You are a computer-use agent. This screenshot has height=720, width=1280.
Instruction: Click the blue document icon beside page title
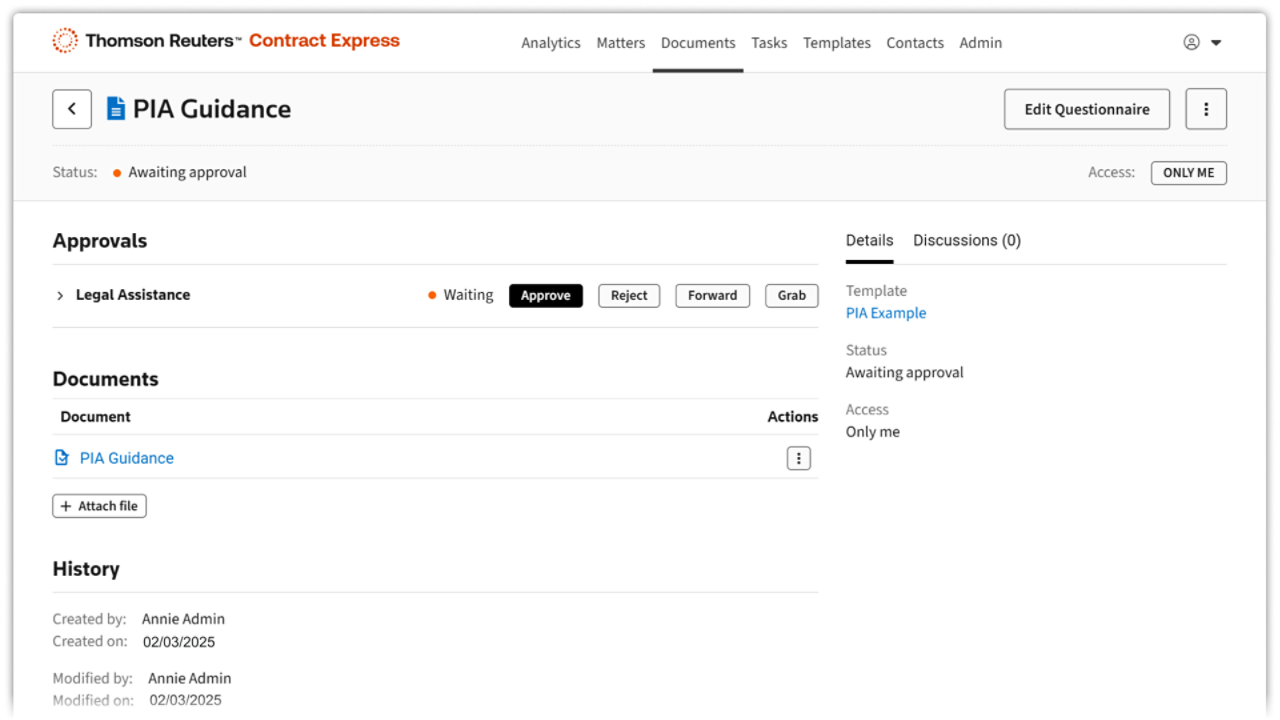116,109
